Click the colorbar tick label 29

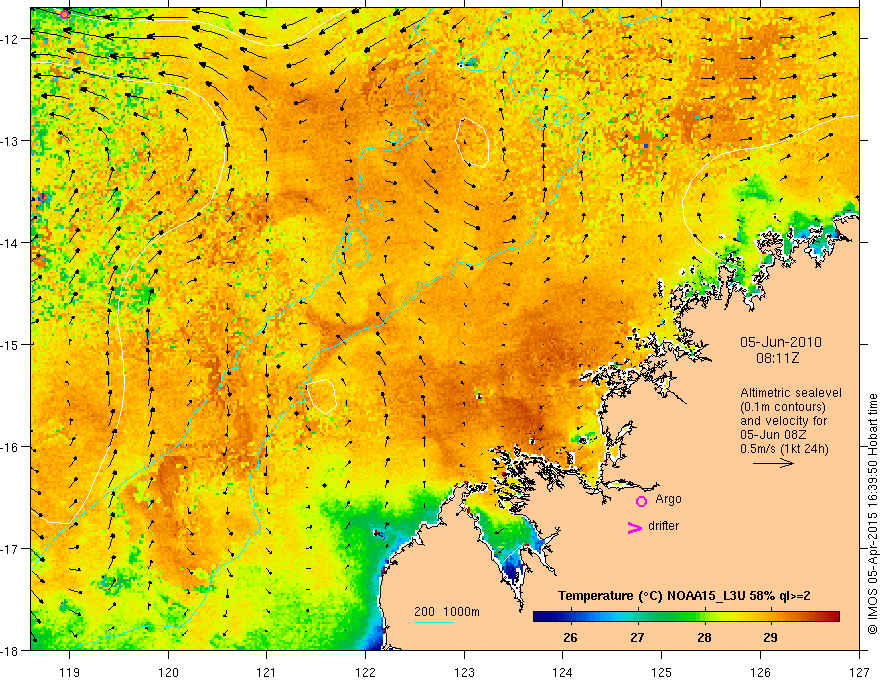[771, 638]
